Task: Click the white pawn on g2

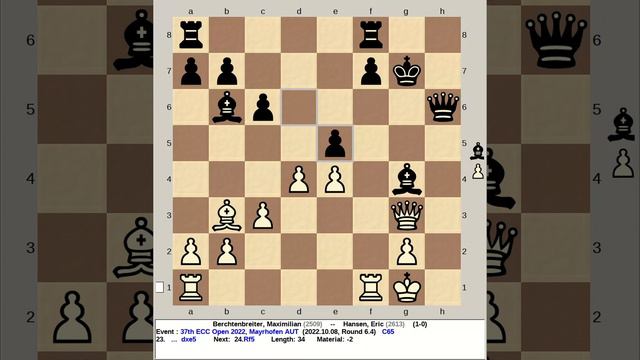Action: [407, 251]
